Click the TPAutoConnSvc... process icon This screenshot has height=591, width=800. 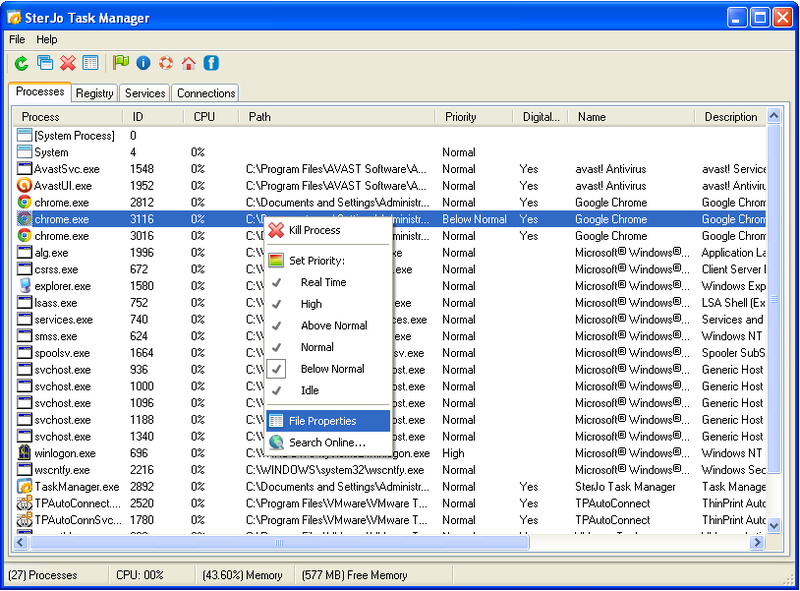coord(24,520)
